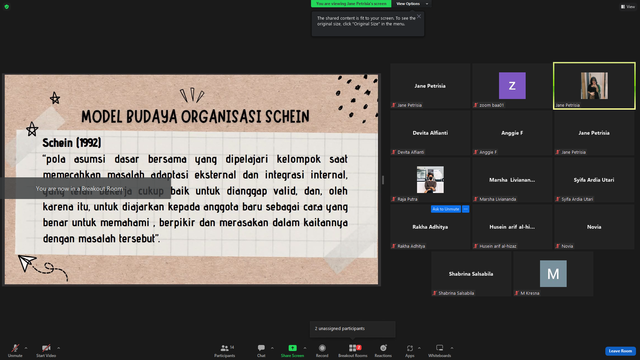Image resolution: width=640 pixels, height=360 pixels.
Task: Select Shabrina Salsabila's participant tile
Action: click(471, 273)
